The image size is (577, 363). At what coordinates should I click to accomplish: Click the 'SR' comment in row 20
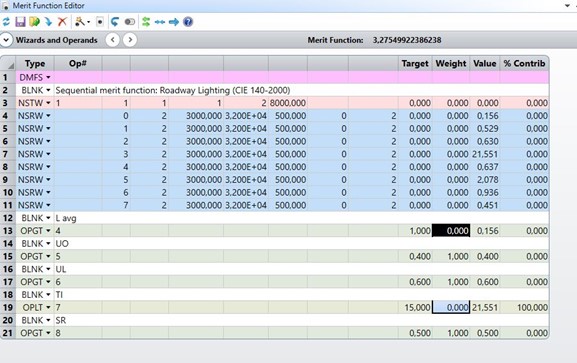click(61, 320)
